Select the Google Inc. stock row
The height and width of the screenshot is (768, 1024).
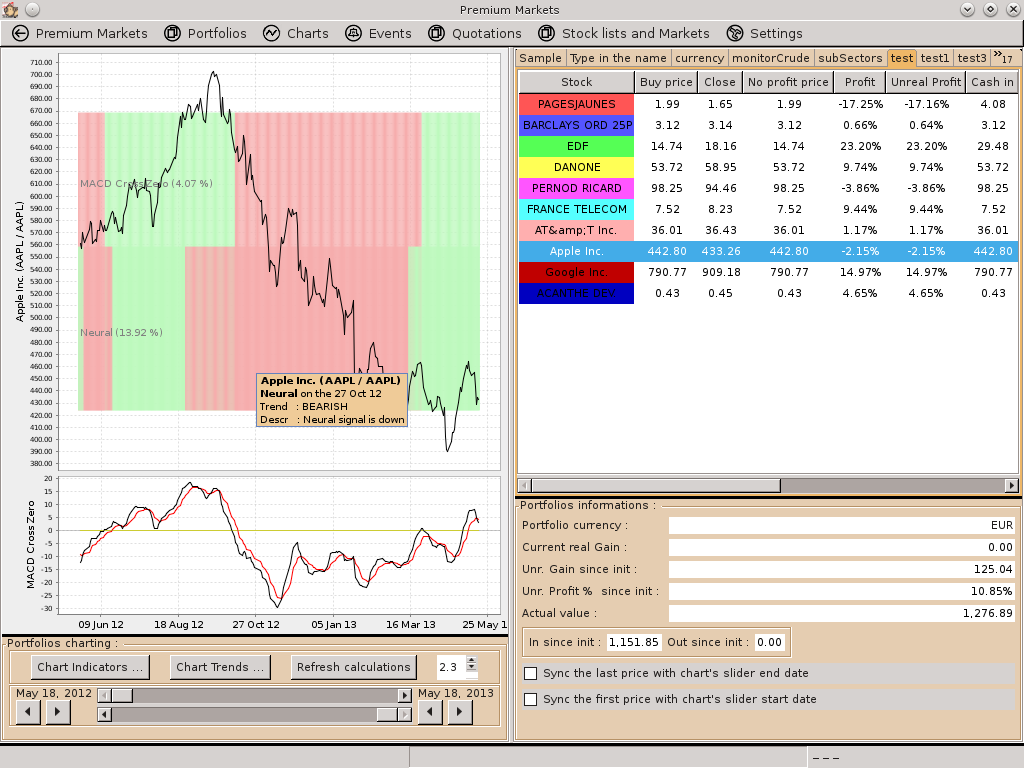[768, 272]
